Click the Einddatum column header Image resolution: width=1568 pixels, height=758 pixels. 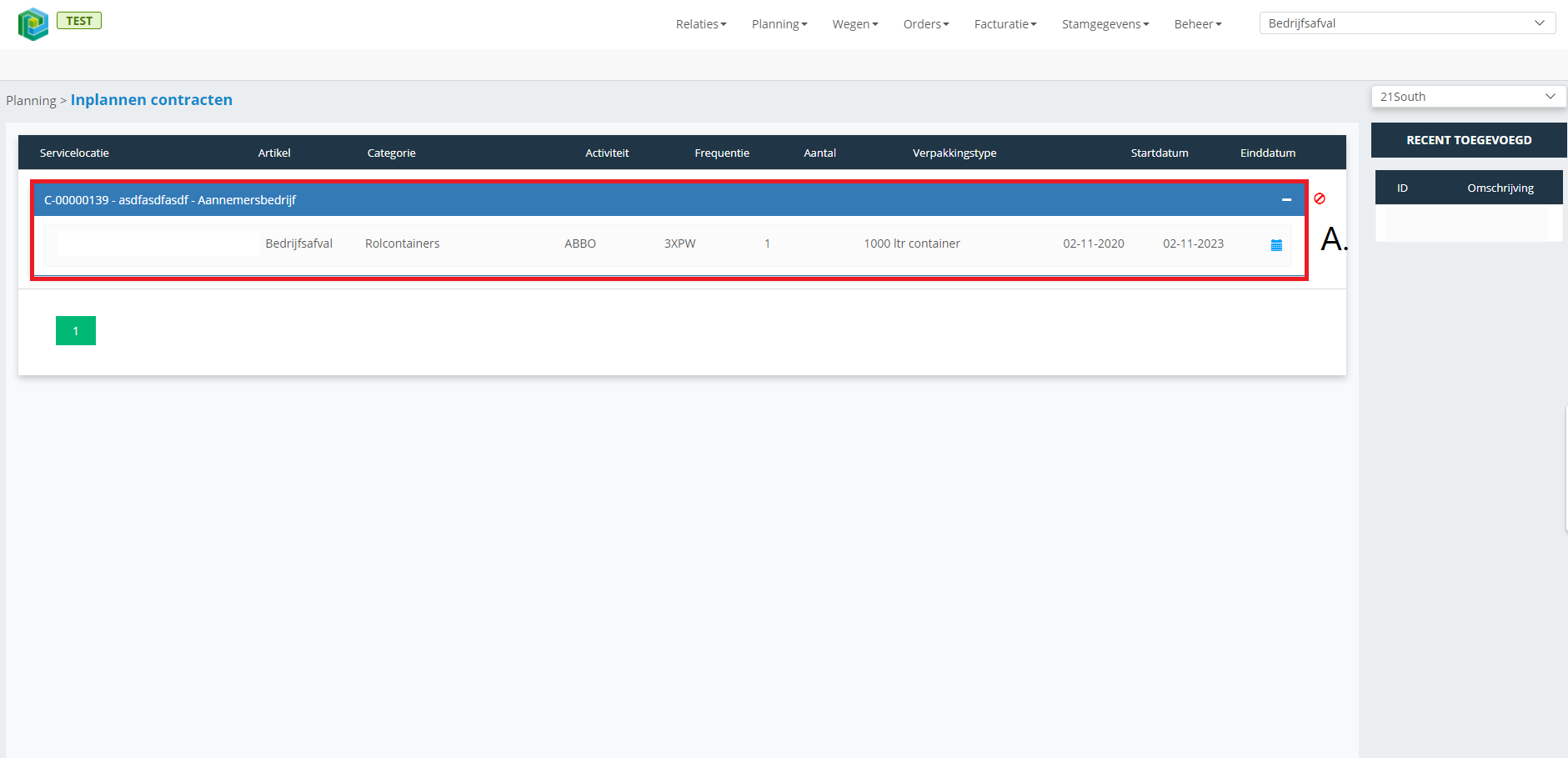coord(1268,153)
